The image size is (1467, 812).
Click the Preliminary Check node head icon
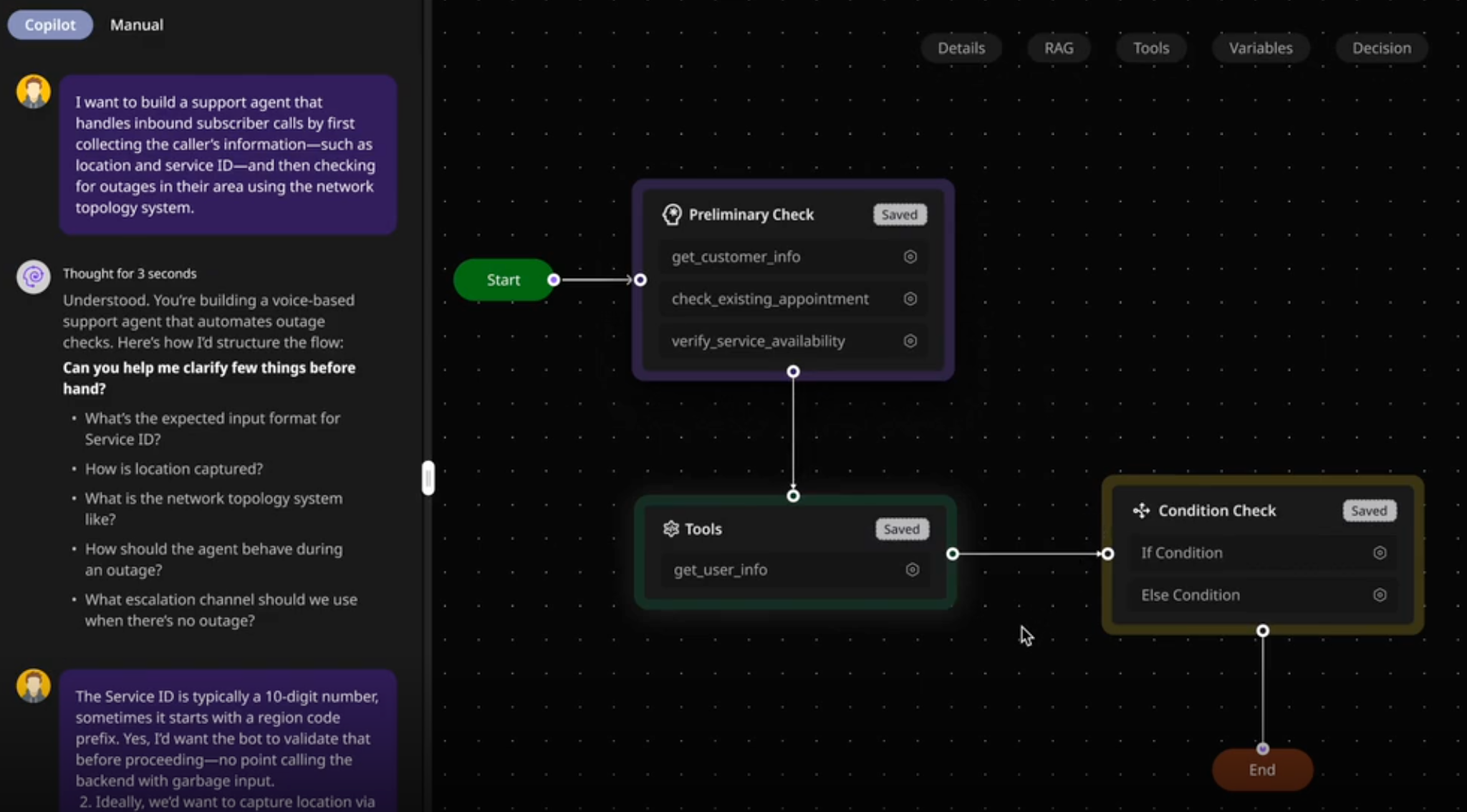(672, 214)
